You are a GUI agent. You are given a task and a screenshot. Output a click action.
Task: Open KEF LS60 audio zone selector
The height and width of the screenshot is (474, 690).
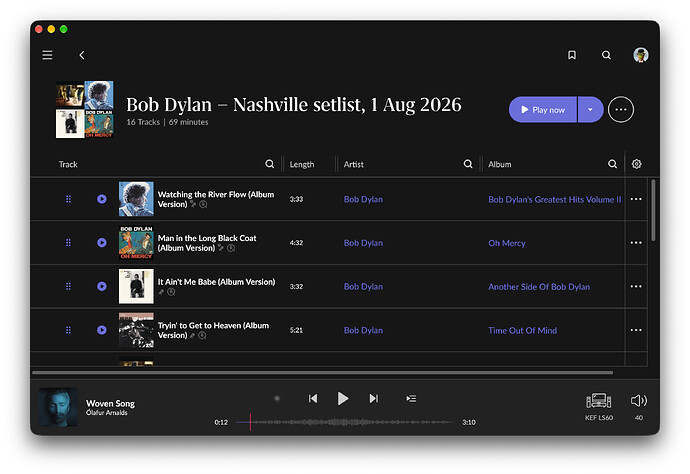click(598, 405)
